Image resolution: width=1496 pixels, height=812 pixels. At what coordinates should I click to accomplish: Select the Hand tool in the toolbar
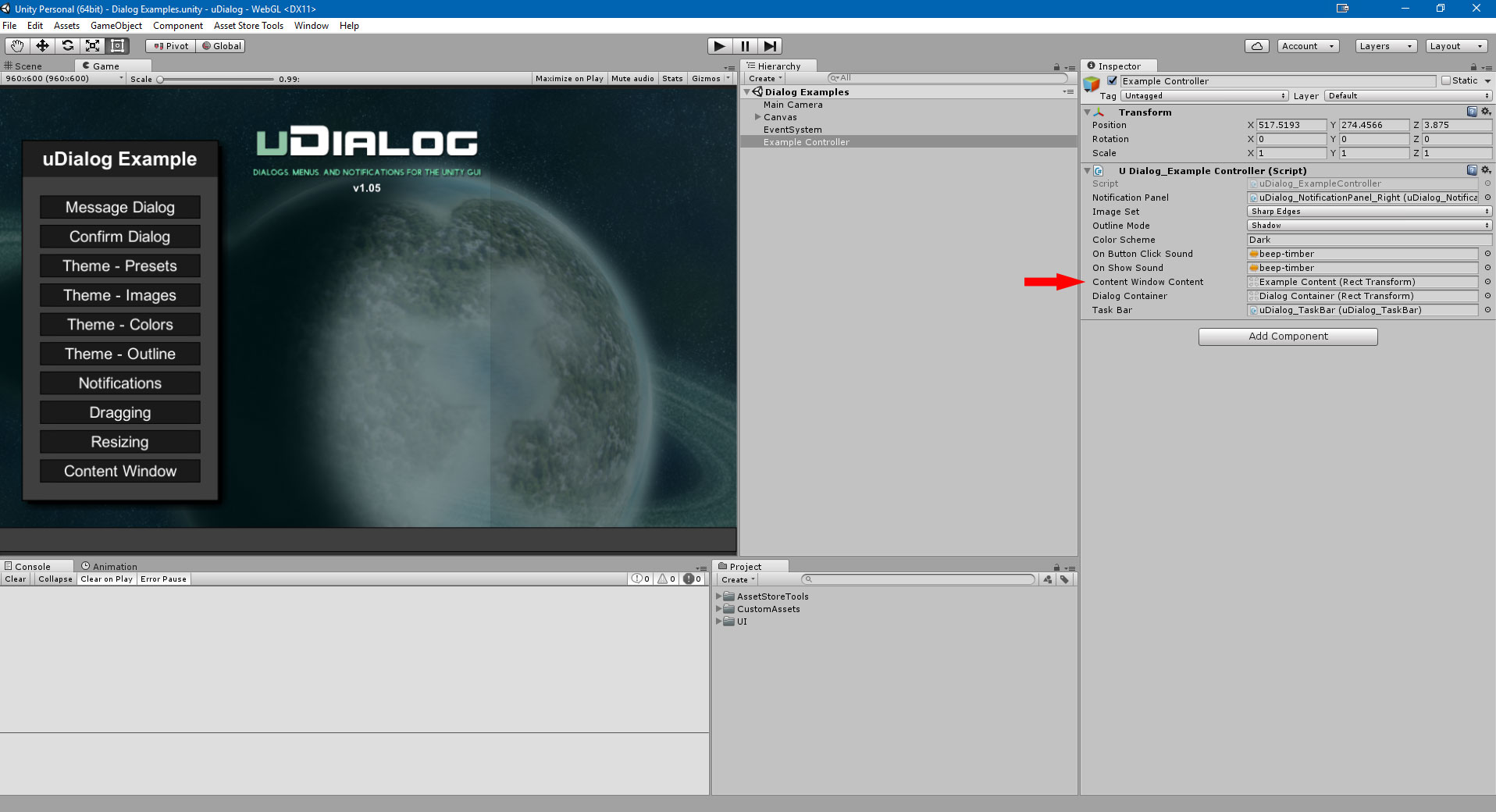click(x=16, y=45)
